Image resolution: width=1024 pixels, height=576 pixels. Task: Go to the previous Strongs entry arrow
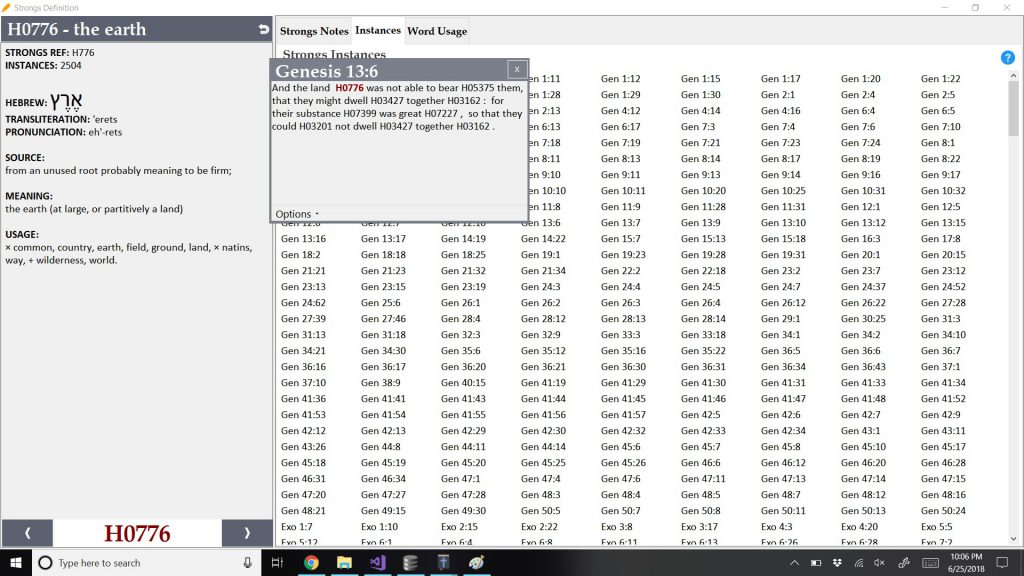pos(27,533)
